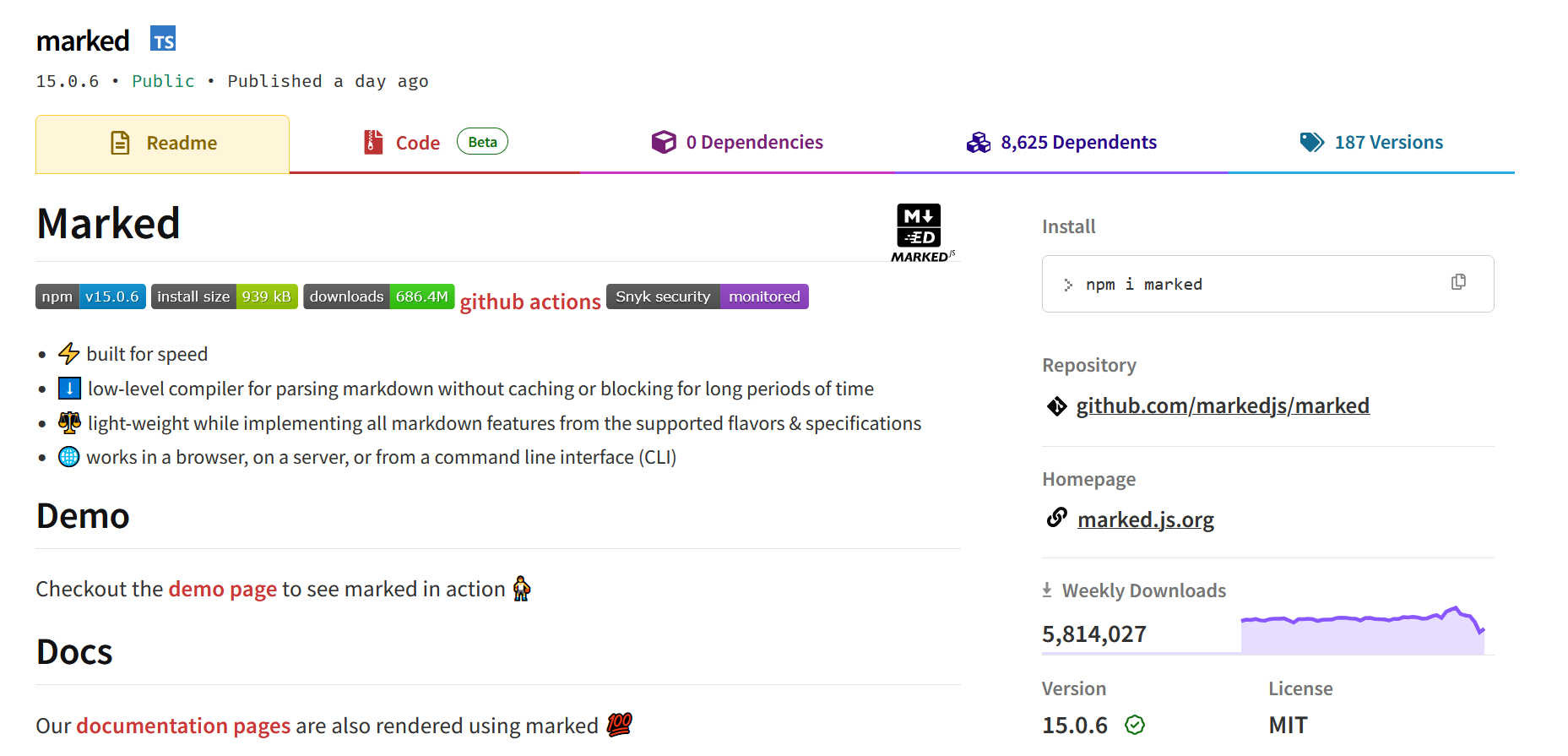Image resolution: width=1568 pixels, height=756 pixels.
Task: Click the Snyk security monitored badge
Action: coord(707,296)
